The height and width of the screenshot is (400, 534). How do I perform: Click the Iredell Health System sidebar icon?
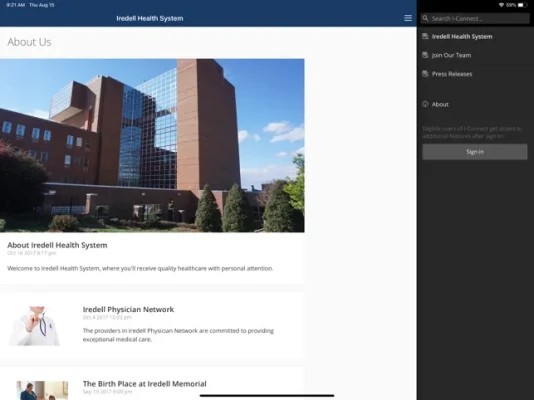(425, 36)
